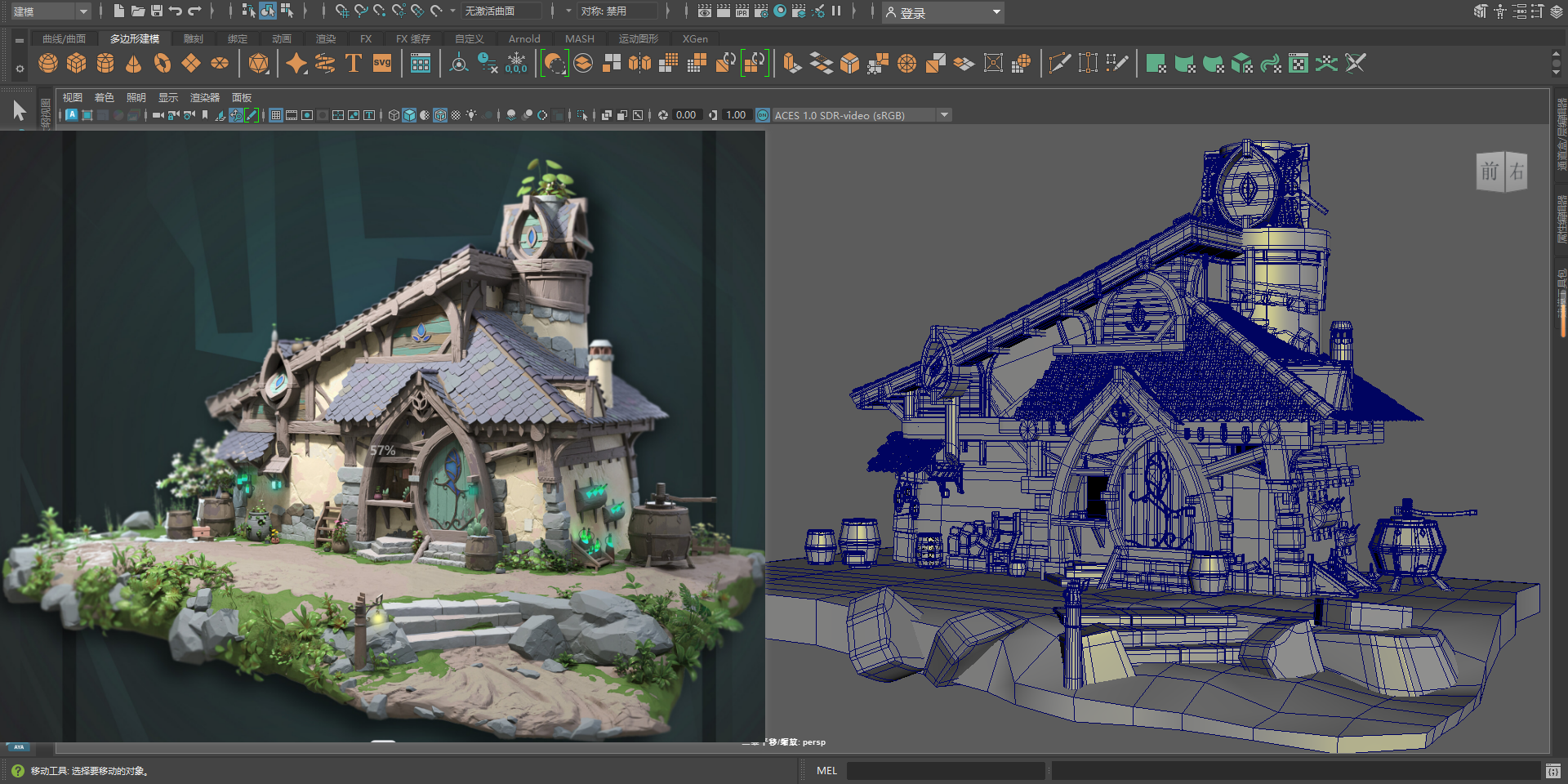Create a polygon sphere from the shelf
This screenshot has width=1568, height=784.
pyautogui.click(x=48, y=63)
